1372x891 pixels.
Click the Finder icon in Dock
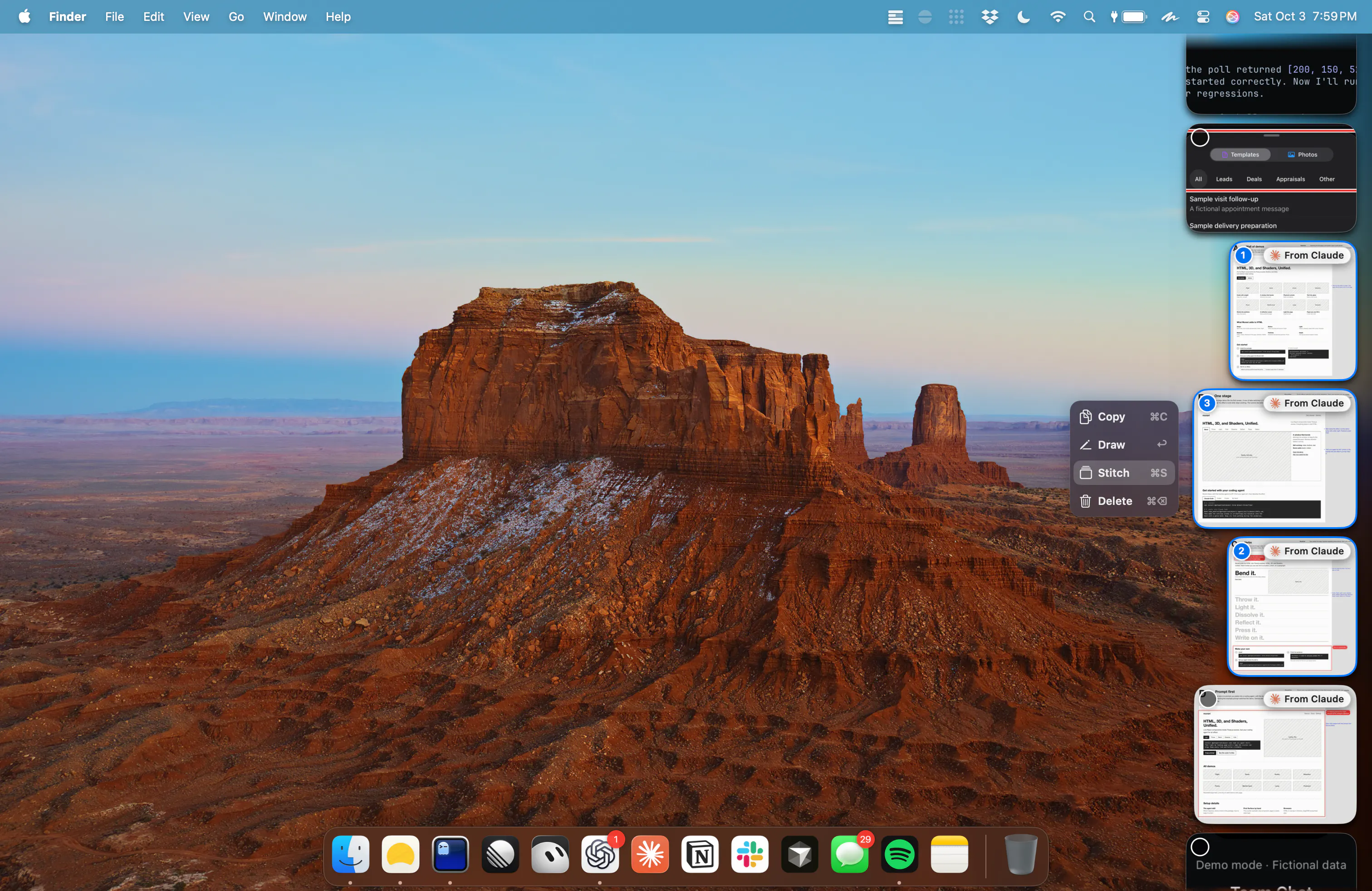[x=351, y=854]
